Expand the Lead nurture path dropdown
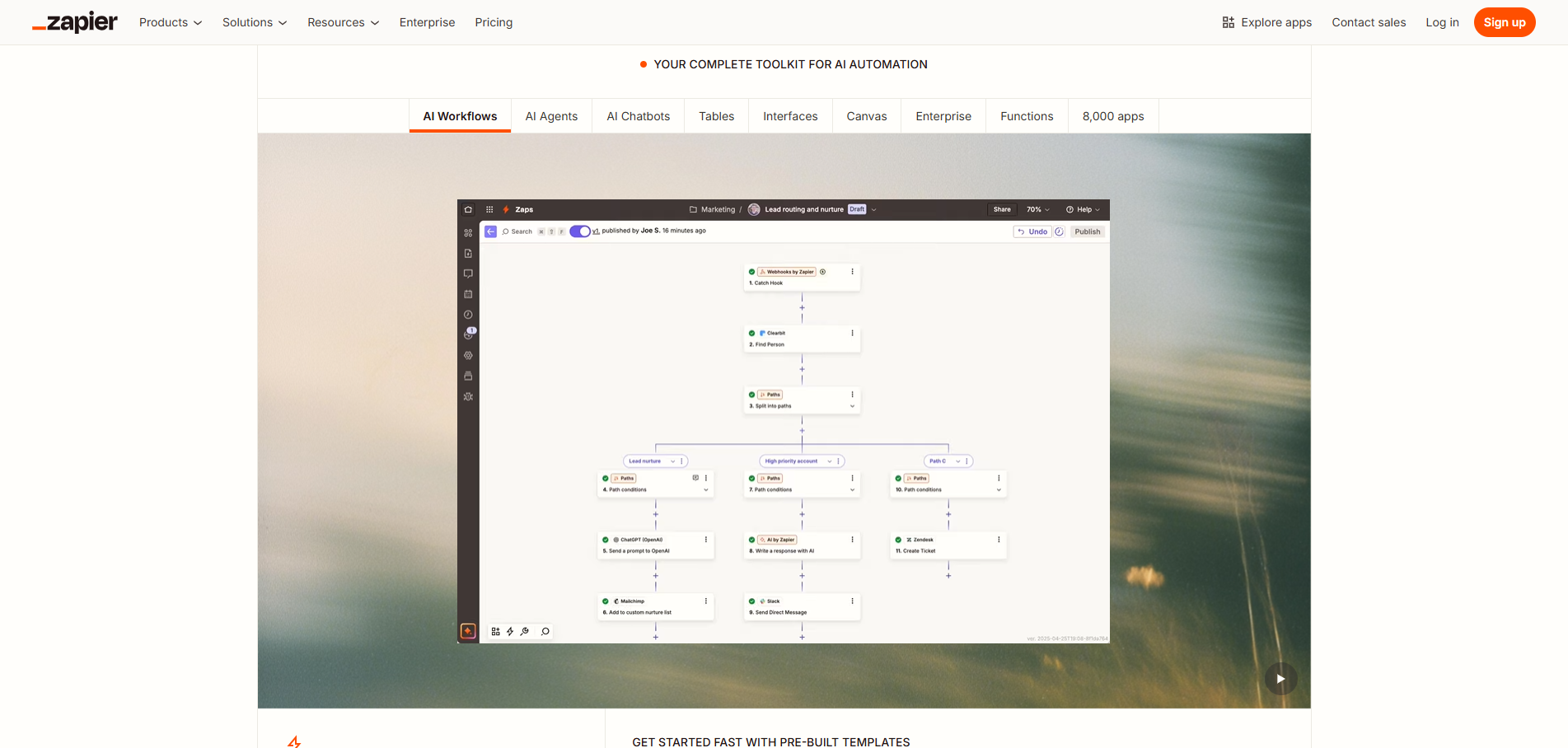The height and width of the screenshot is (748, 1568). [x=672, y=461]
